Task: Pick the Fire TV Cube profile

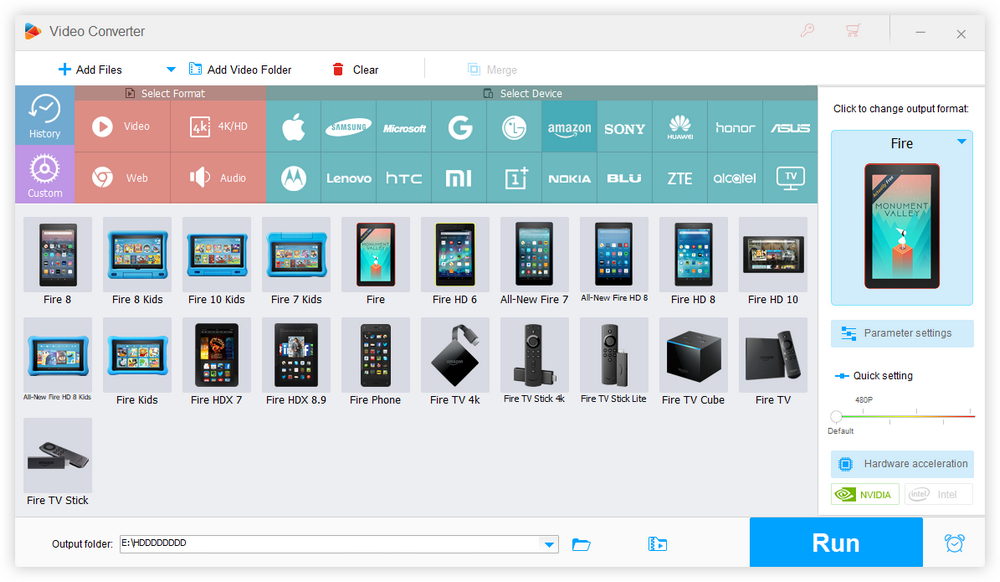Action: click(693, 362)
